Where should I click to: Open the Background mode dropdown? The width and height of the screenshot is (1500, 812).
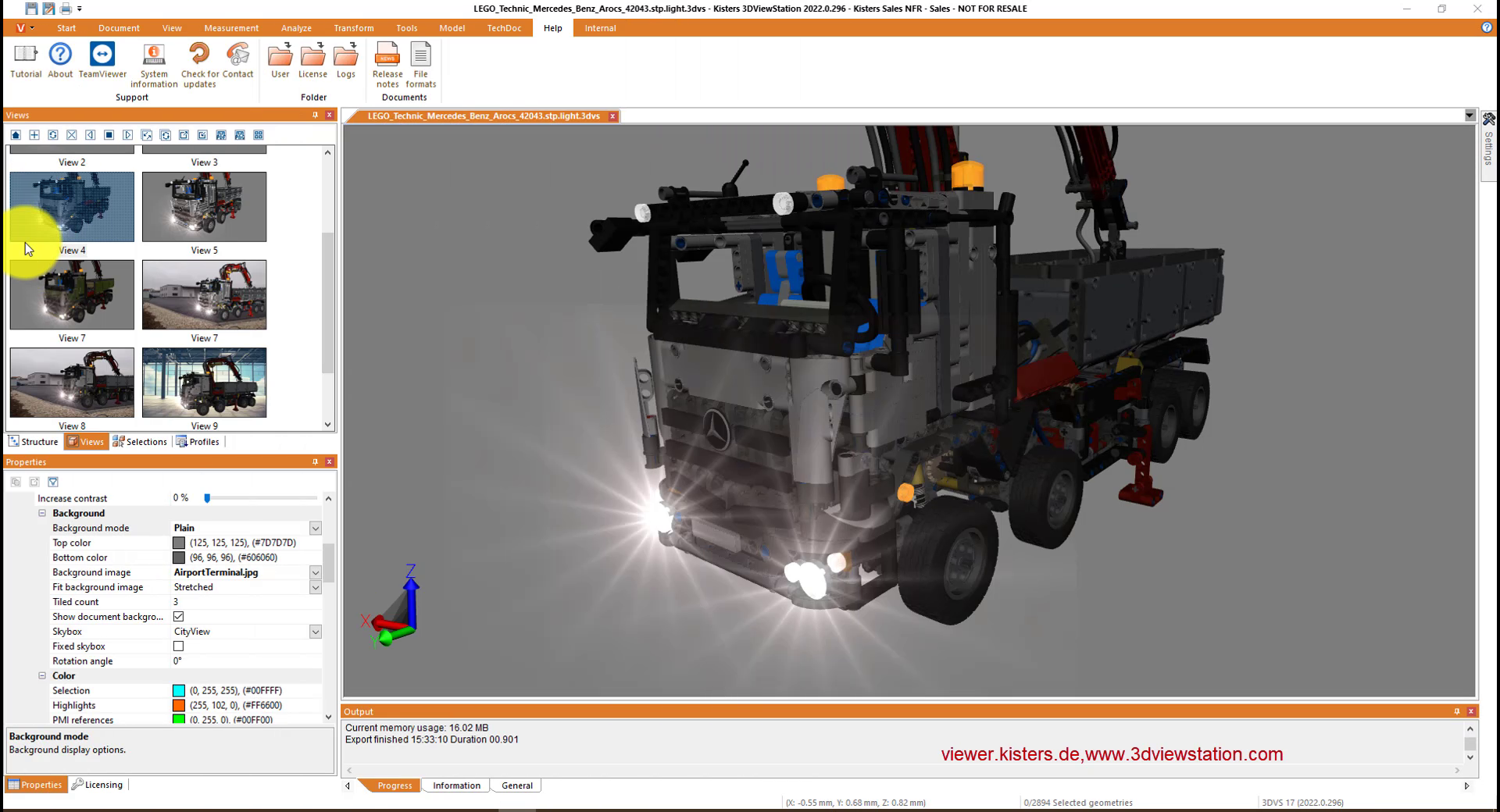click(x=315, y=528)
